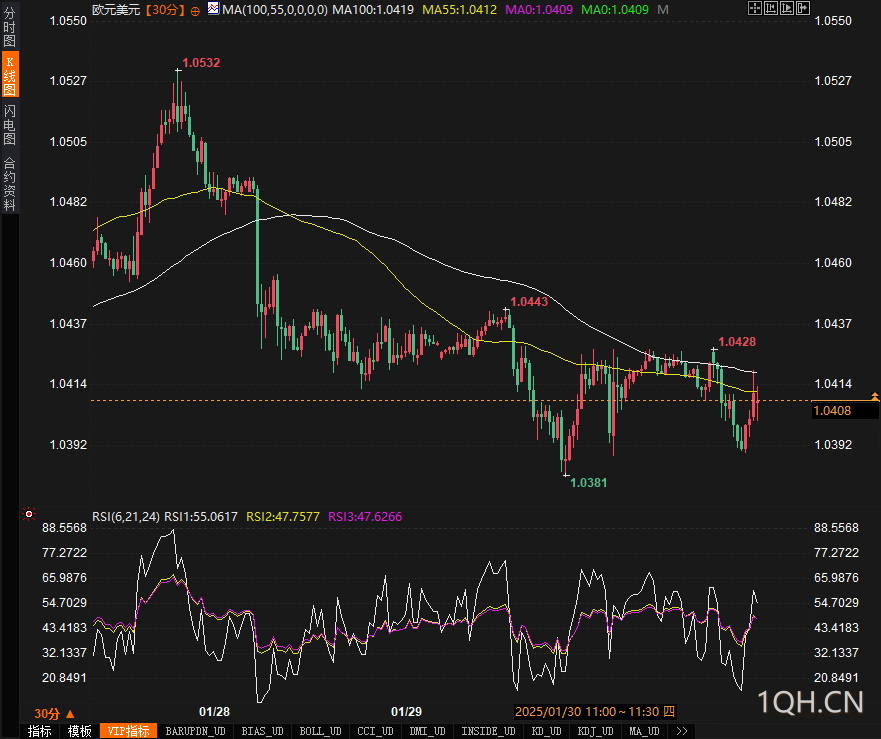
Task: Click the 01/28 date axis label
Action: (214, 711)
